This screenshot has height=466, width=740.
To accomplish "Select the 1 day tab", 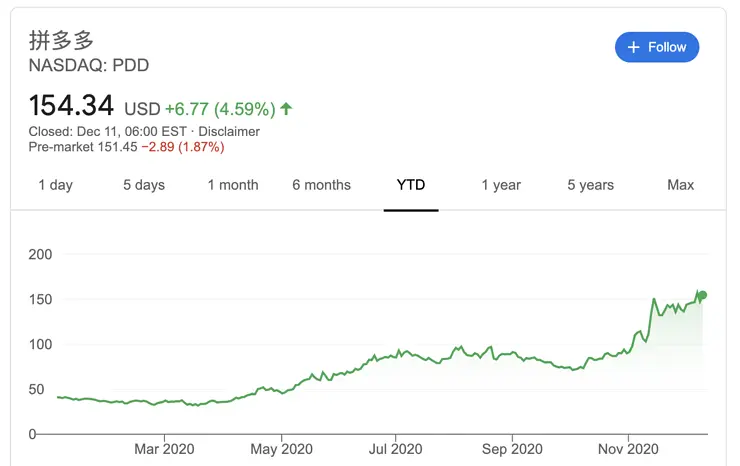I will (x=55, y=185).
